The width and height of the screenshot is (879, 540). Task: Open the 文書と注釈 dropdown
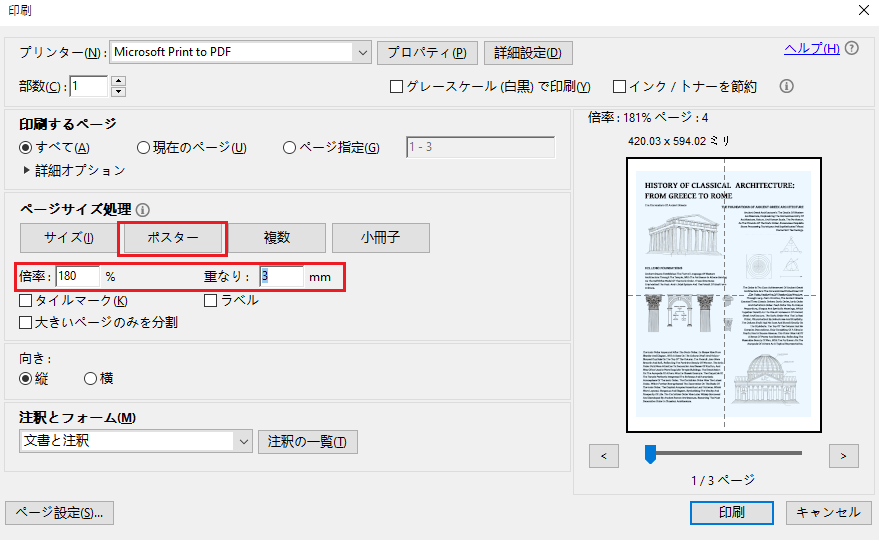(x=243, y=441)
